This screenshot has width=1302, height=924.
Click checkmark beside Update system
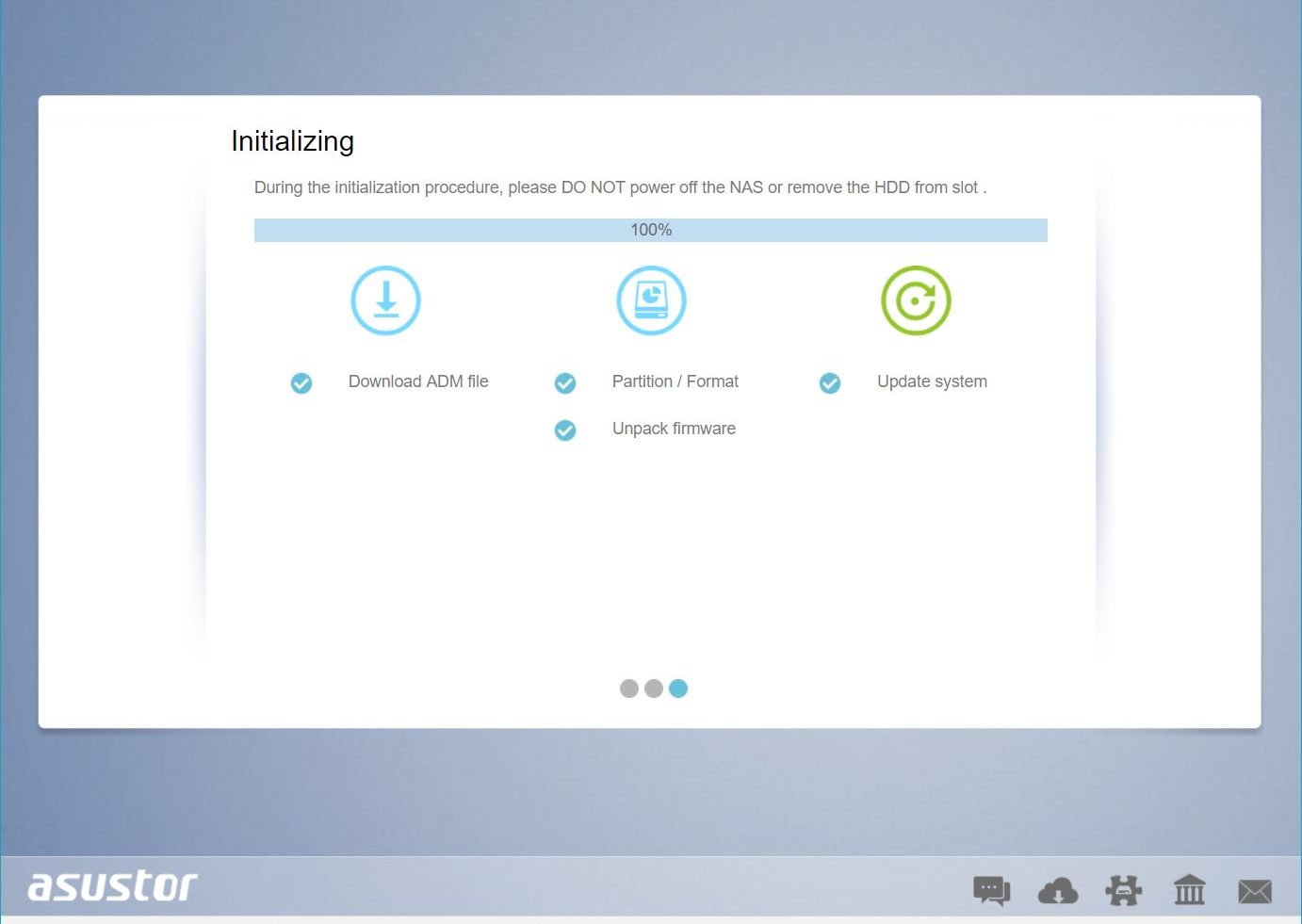(830, 382)
